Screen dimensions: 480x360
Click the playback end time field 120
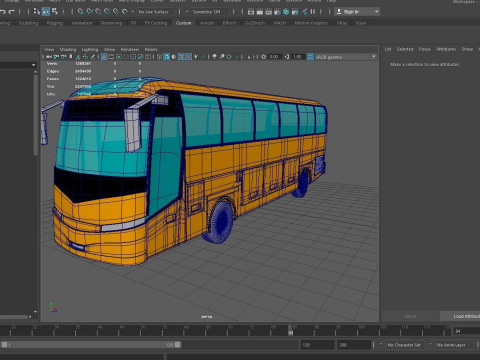click(x=317, y=345)
